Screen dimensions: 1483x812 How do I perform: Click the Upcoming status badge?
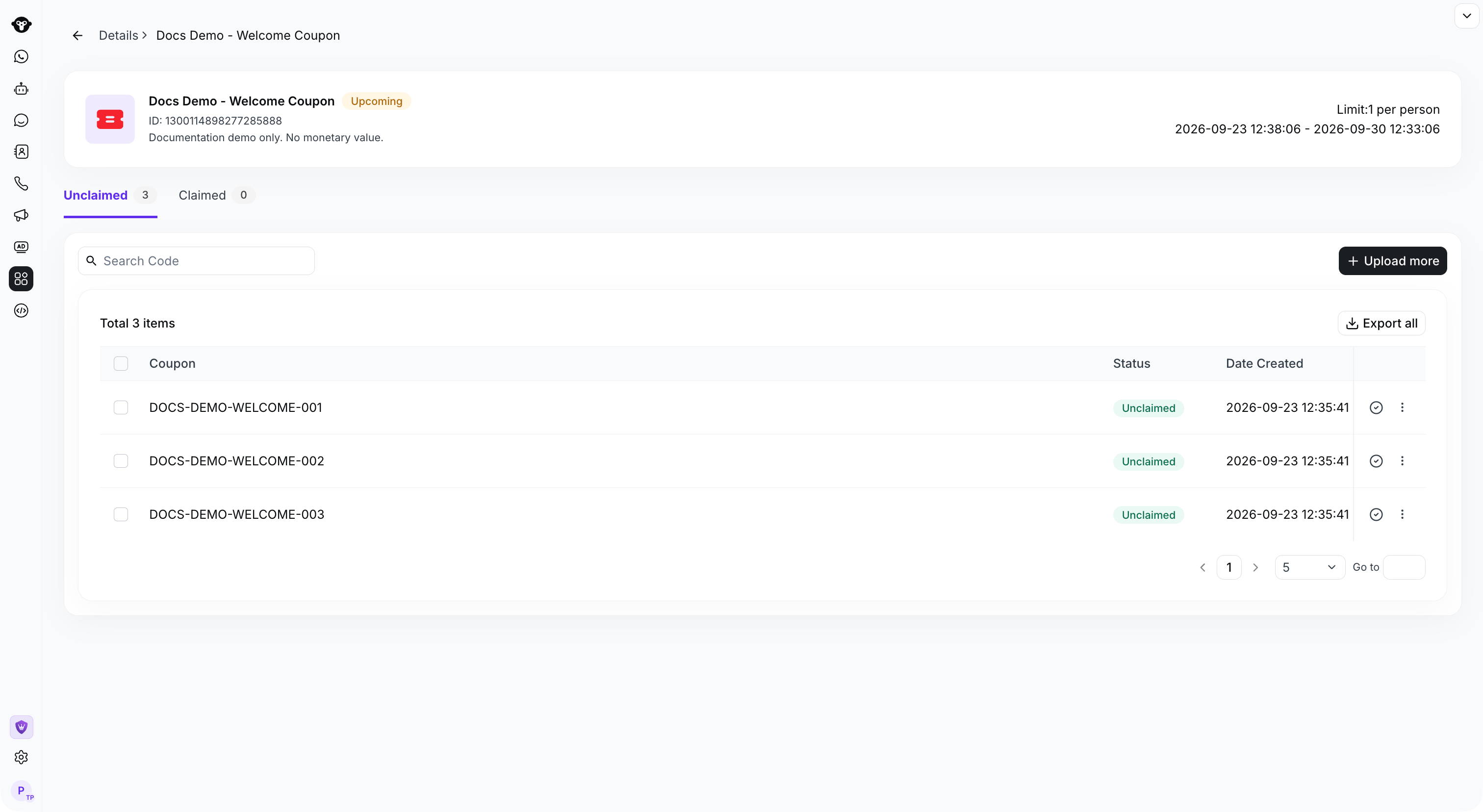point(377,101)
